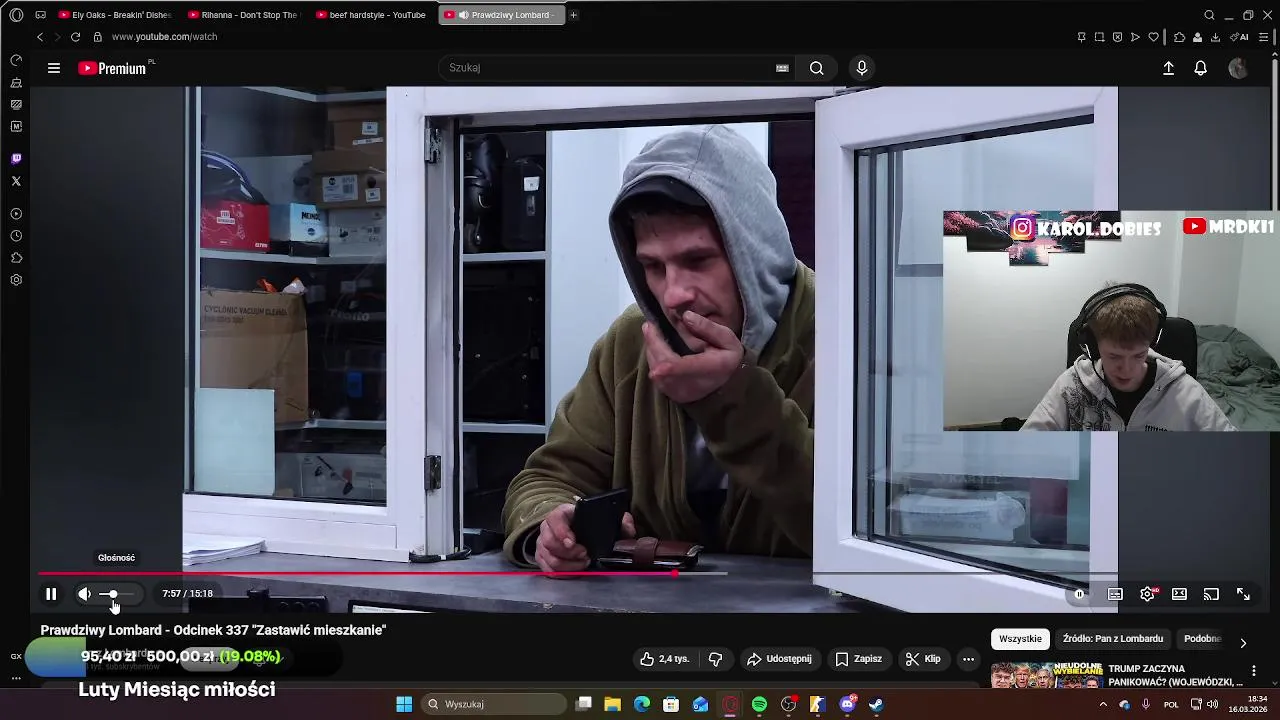Focus the Szukaj search field

coord(605,68)
